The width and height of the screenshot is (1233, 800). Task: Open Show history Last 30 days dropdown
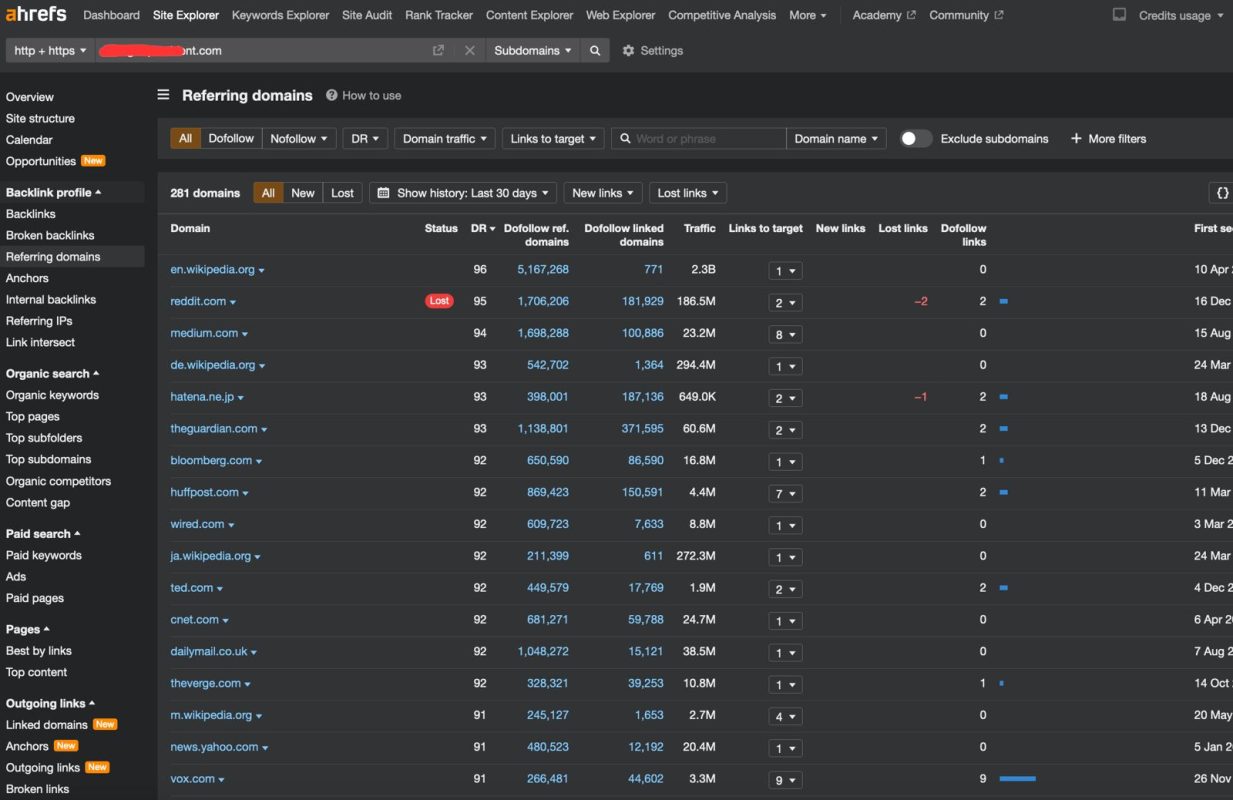coord(463,193)
